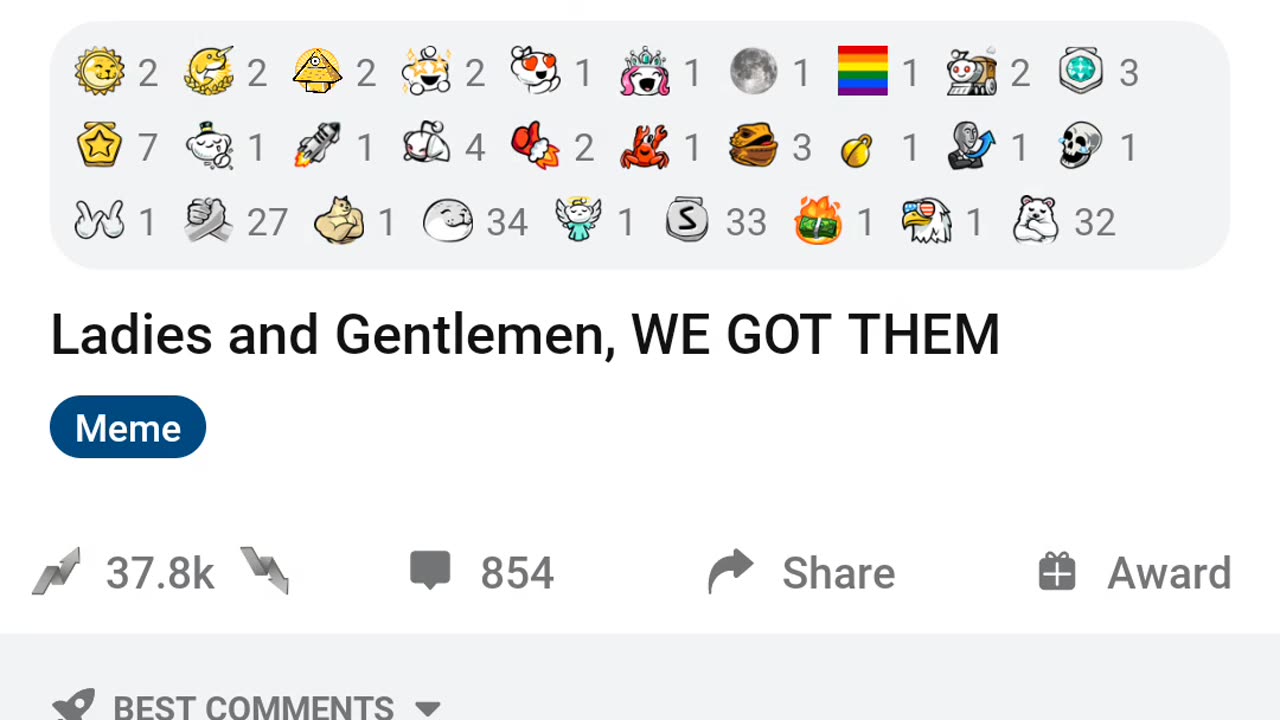Tap the rocket award icon
This screenshot has width=1280, height=720.
coord(317,146)
